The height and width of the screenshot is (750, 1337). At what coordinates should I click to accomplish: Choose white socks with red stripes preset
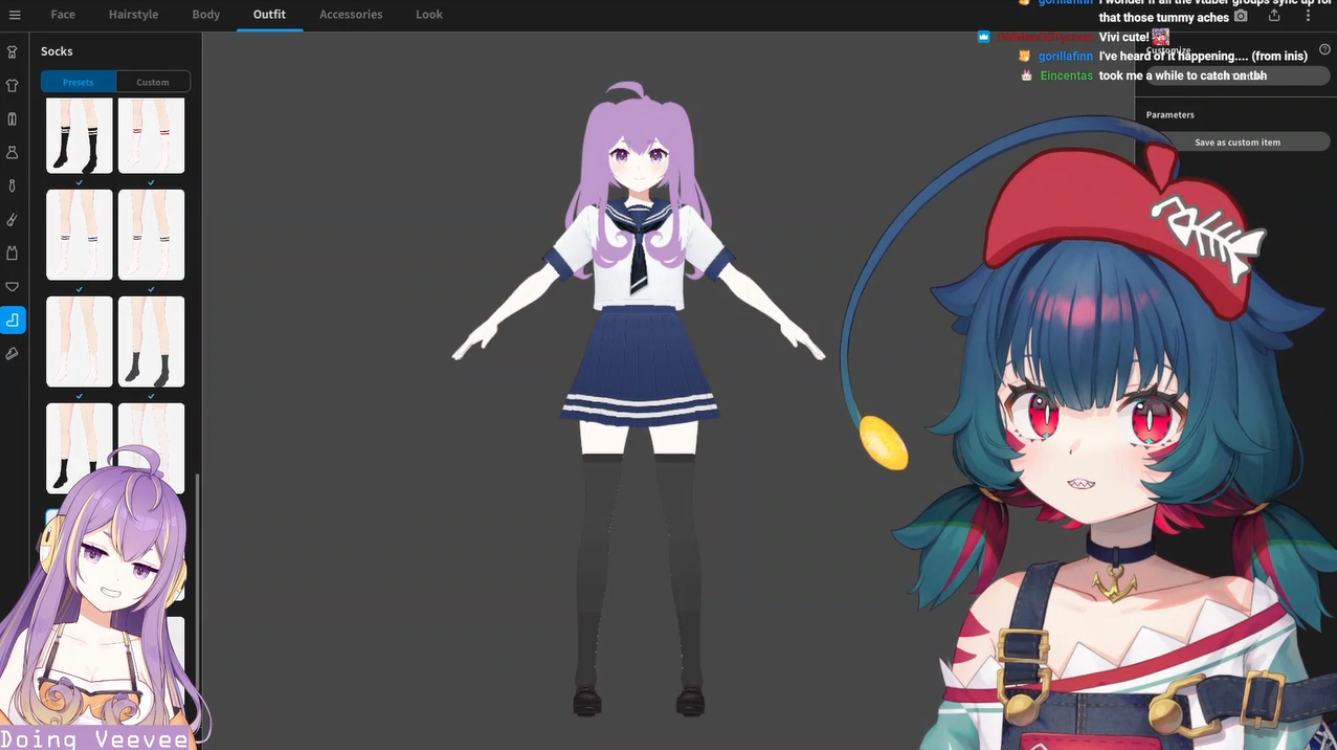(x=151, y=135)
